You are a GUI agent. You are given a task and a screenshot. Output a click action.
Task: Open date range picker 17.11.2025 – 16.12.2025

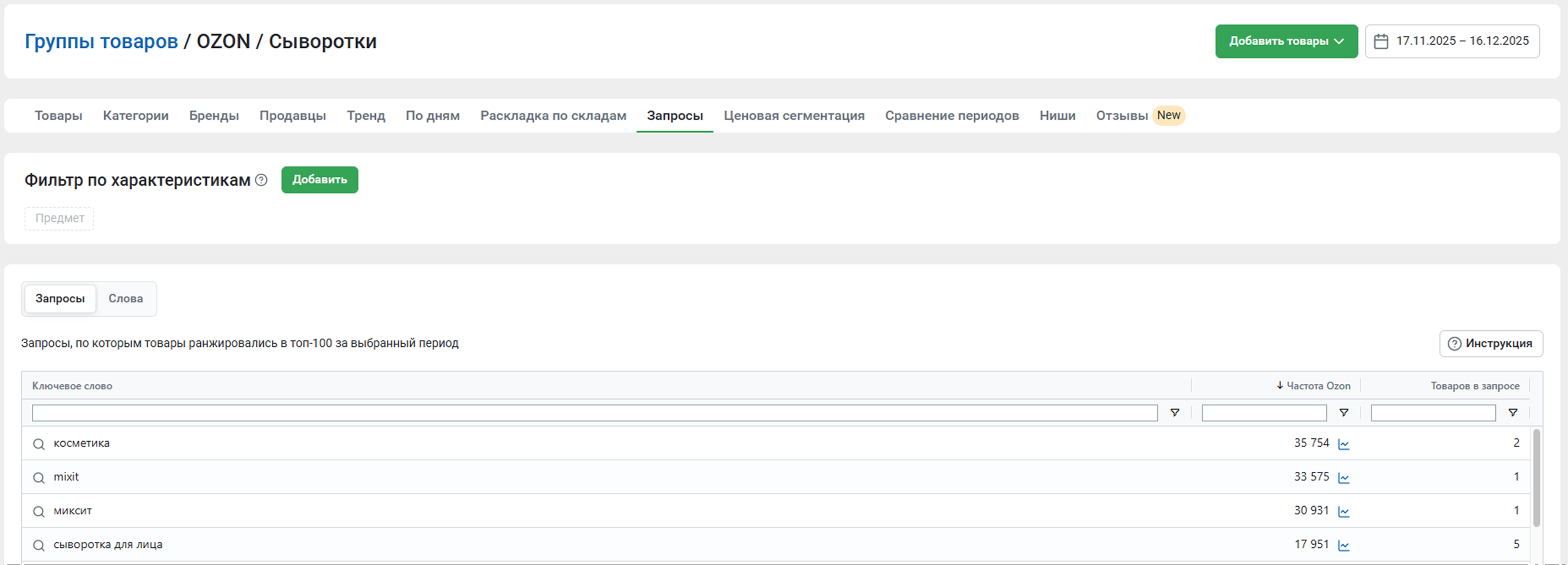tap(1452, 41)
